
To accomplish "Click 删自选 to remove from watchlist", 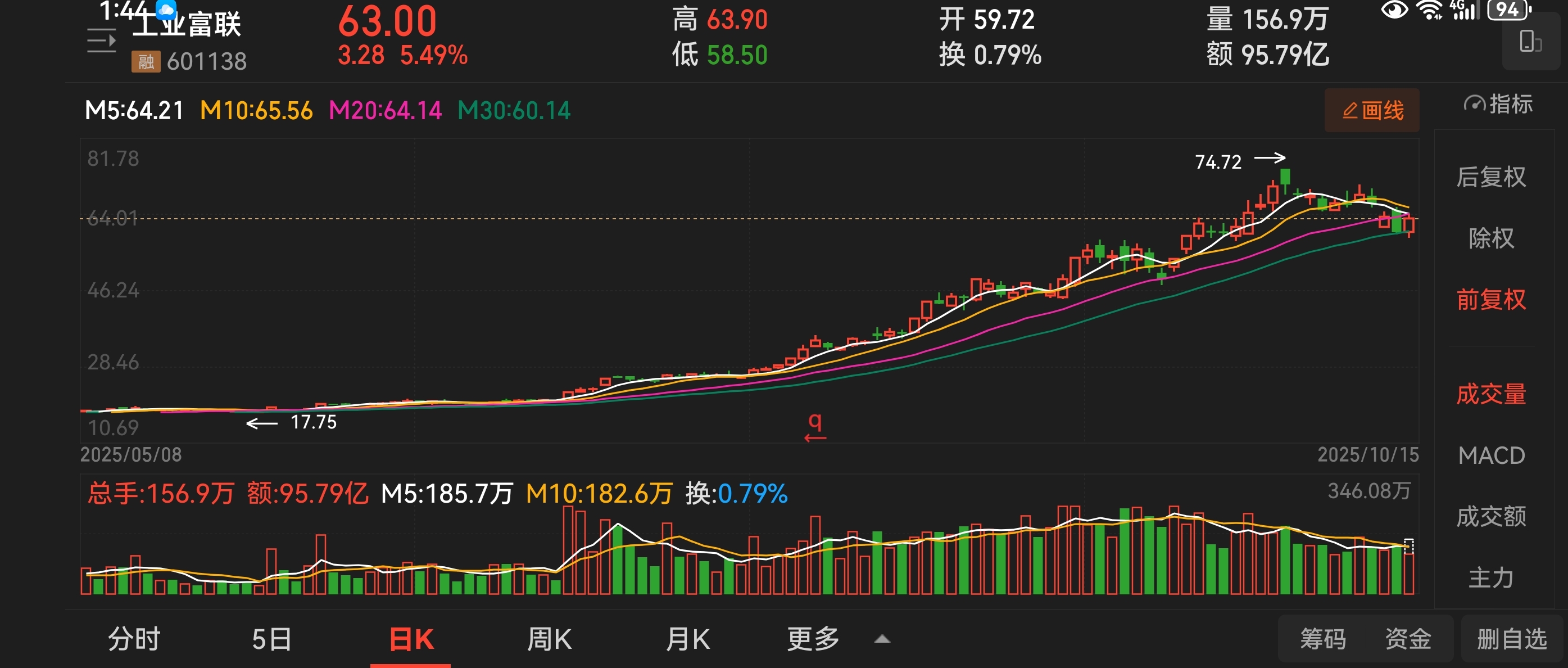I will point(1511,639).
